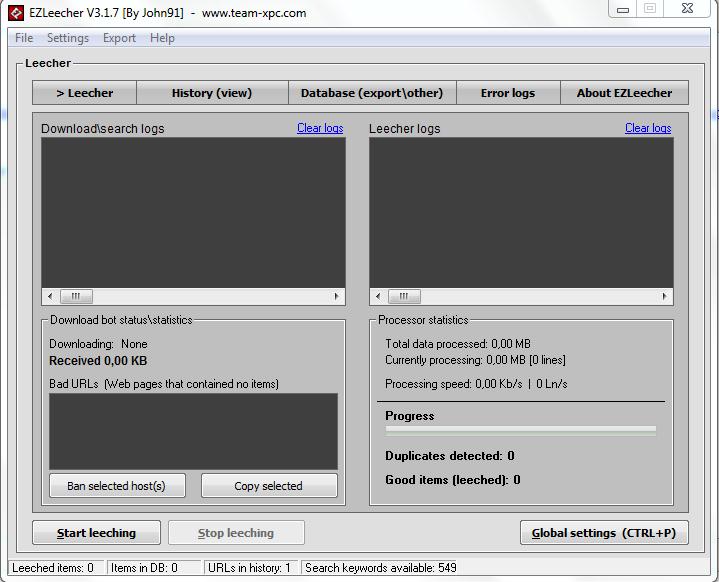
Task: Clear logs for Download\search logs
Action: [x=320, y=128]
